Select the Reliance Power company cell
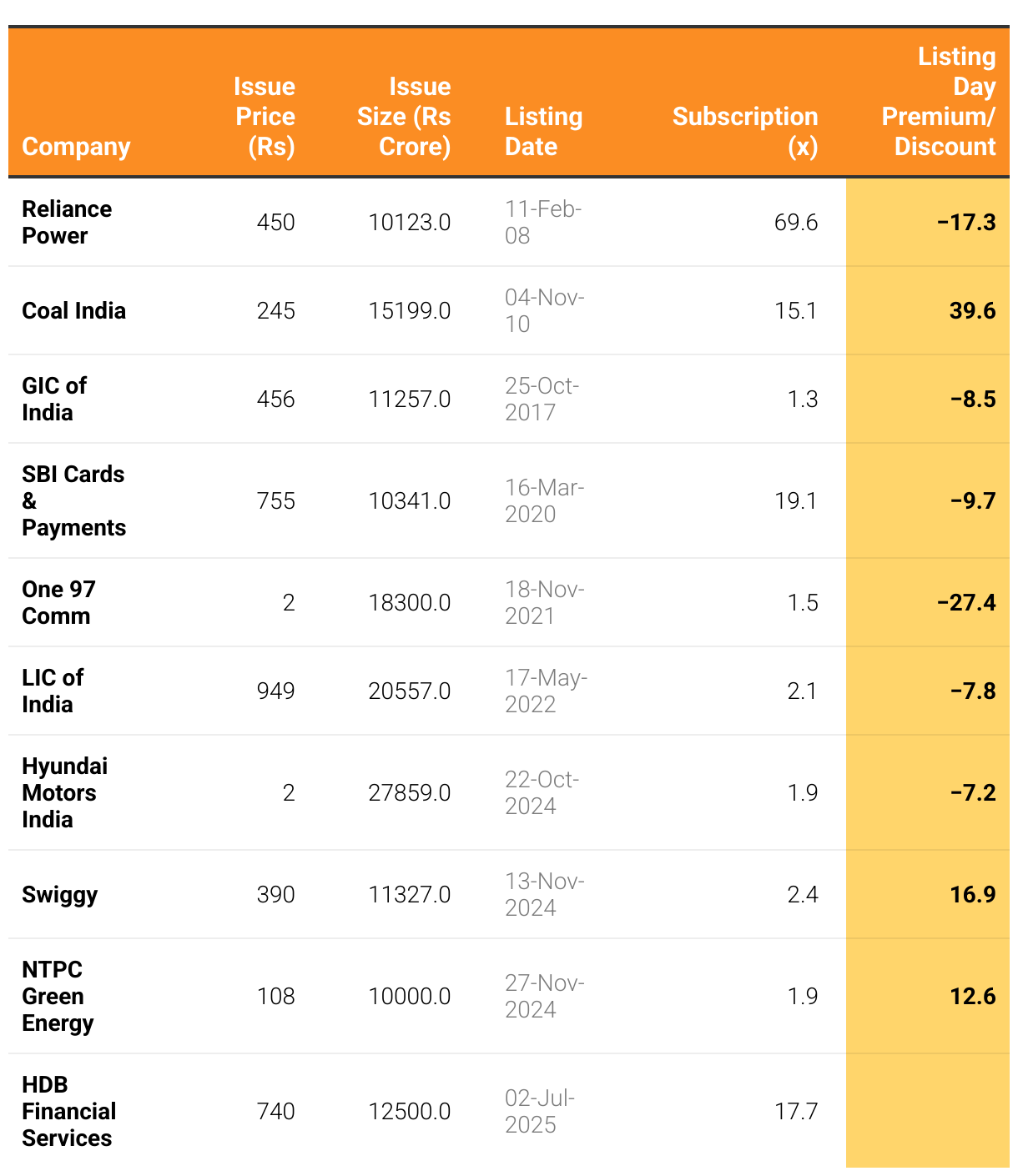Image resolution: width=1018 pixels, height=1176 pixels. (x=67, y=222)
